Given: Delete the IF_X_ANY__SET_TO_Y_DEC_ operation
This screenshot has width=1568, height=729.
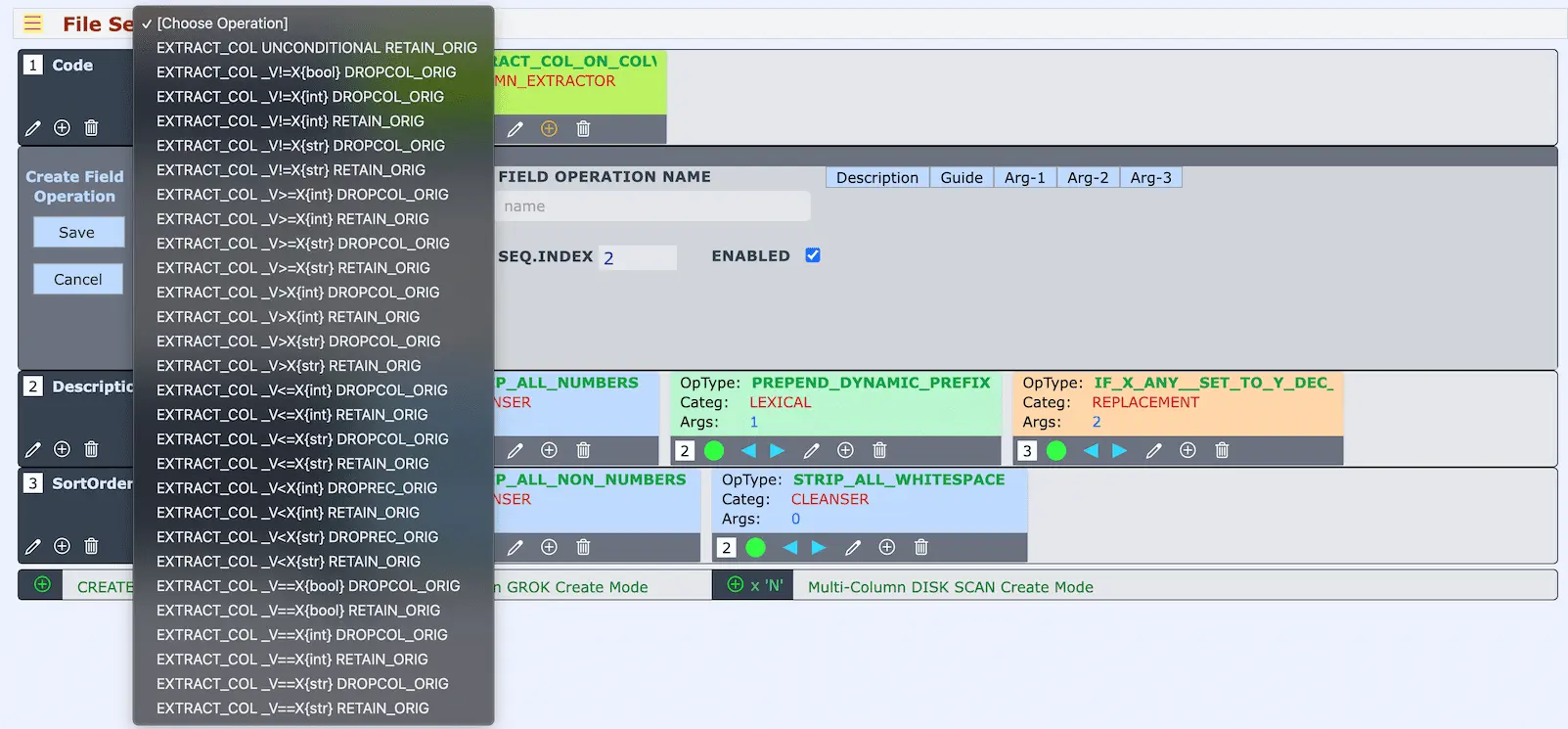Looking at the screenshot, I should [1222, 450].
